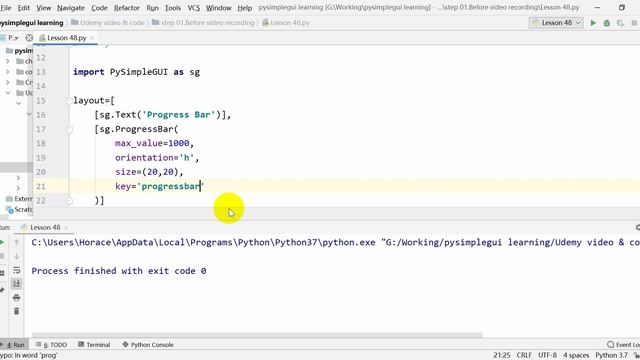Open the Refactor menu
The image size is (640, 360).
coord(127,8)
